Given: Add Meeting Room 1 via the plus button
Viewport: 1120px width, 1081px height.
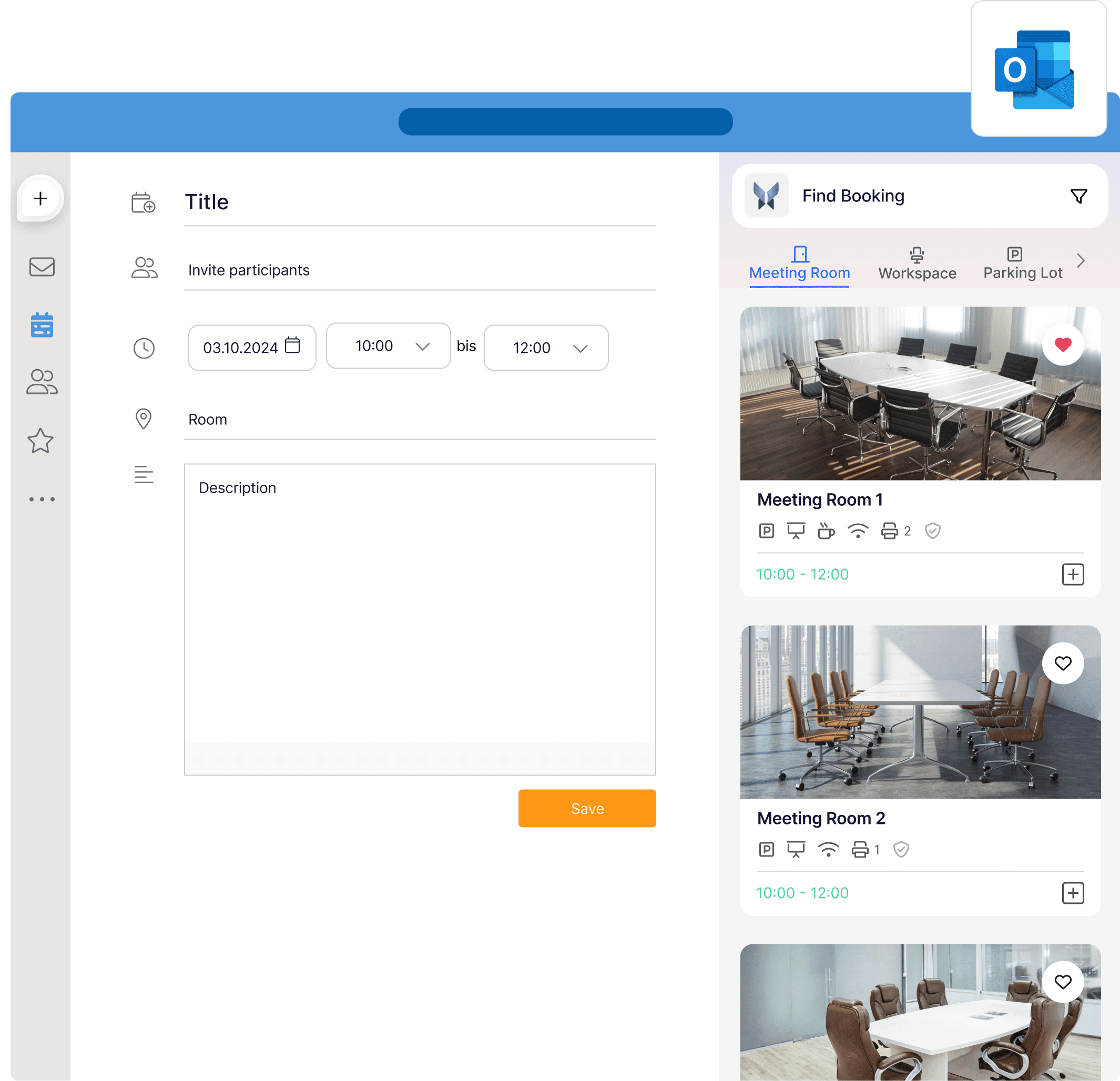Looking at the screenshot, I should click(1073, 574).
